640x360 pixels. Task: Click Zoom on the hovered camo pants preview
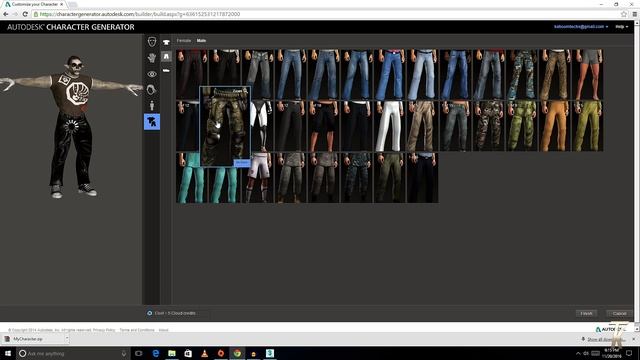pos(239,91)
